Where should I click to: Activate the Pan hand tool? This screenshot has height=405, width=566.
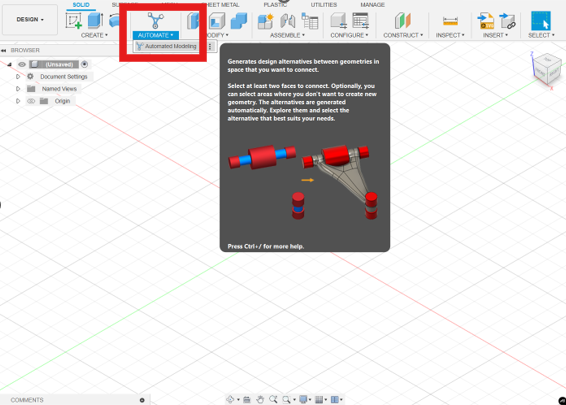260,399
